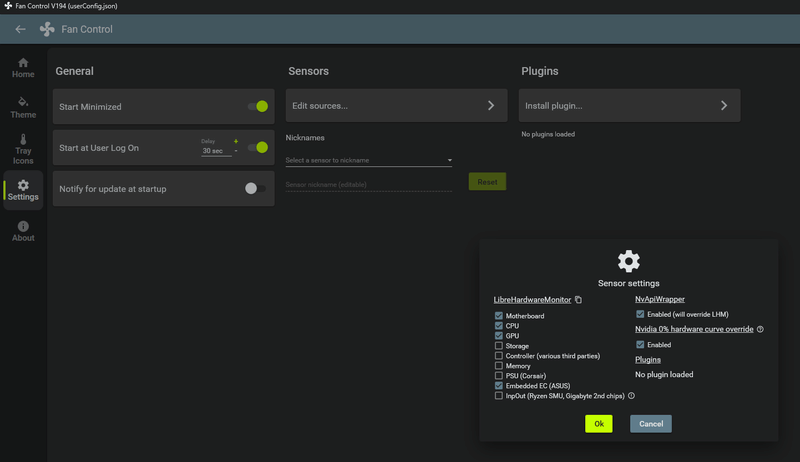This screenshot has height=462, width=800.
Task: Enable Notify for update at startup
Action: click(x=256, y=188)
